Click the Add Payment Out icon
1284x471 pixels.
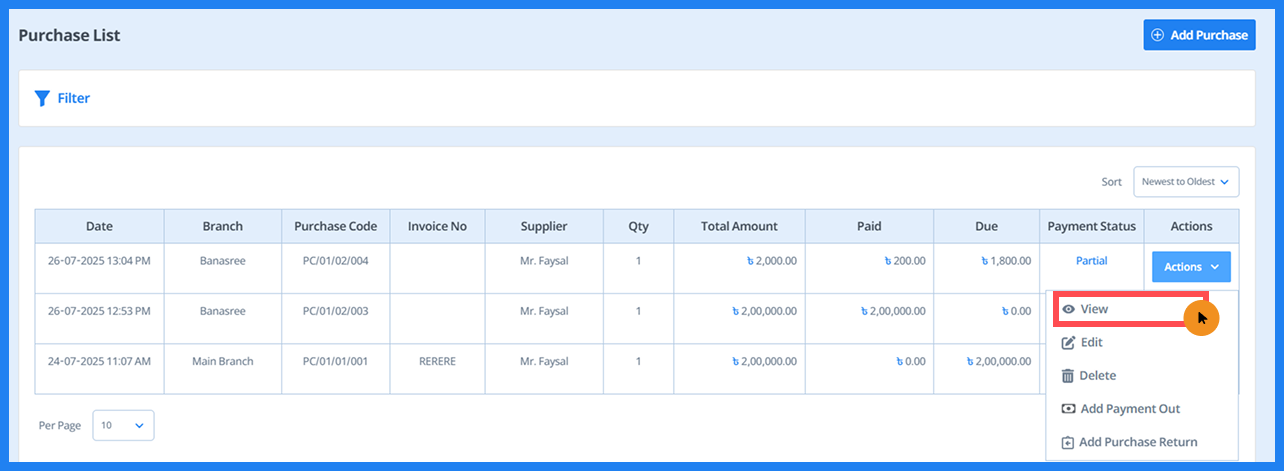coord(1068,409)
